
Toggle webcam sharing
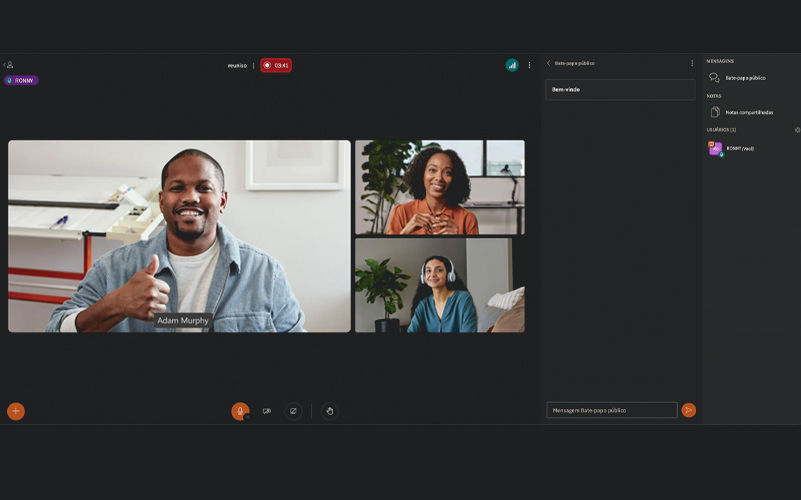[x=267, y=411]
